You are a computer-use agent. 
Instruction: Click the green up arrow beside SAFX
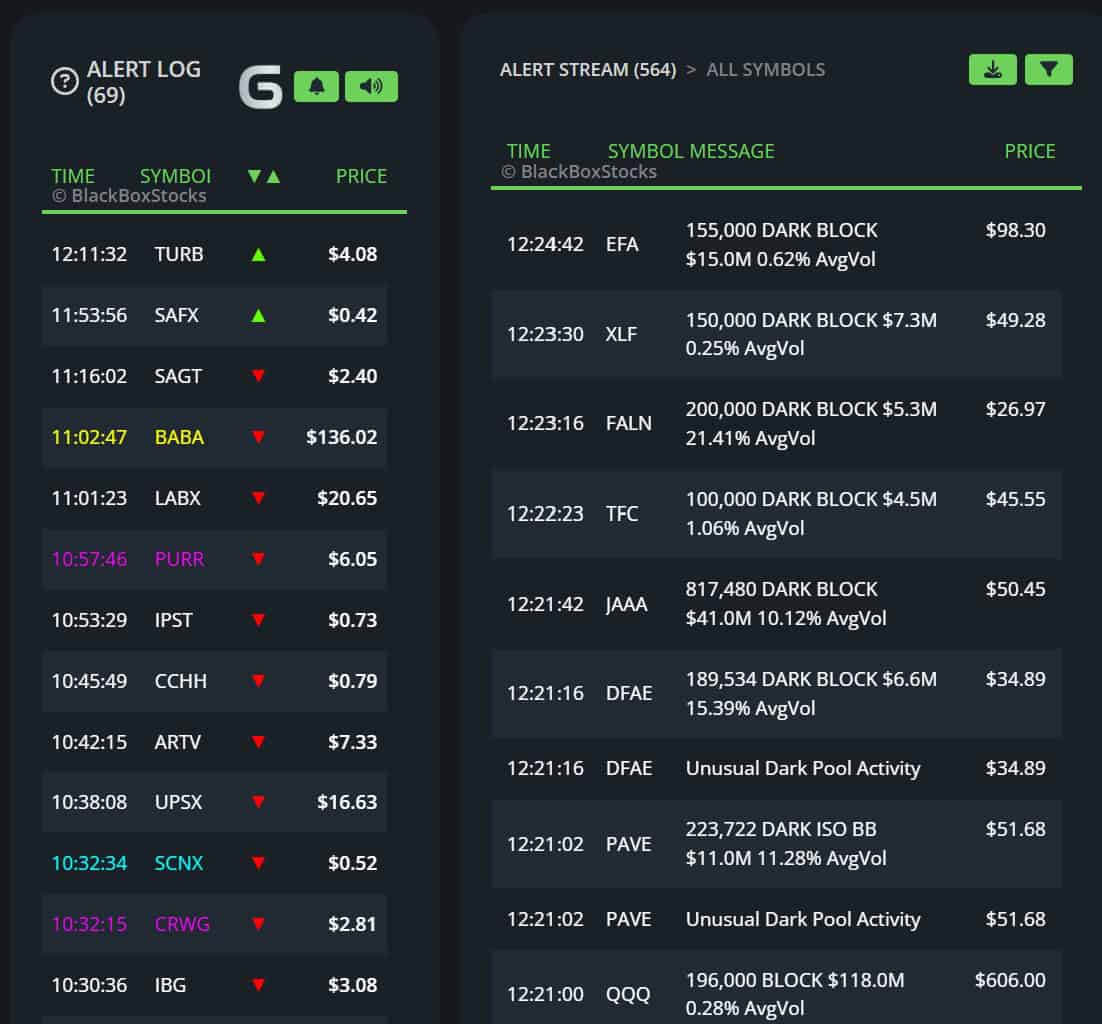pyautogui.click(x=259, y=315)
